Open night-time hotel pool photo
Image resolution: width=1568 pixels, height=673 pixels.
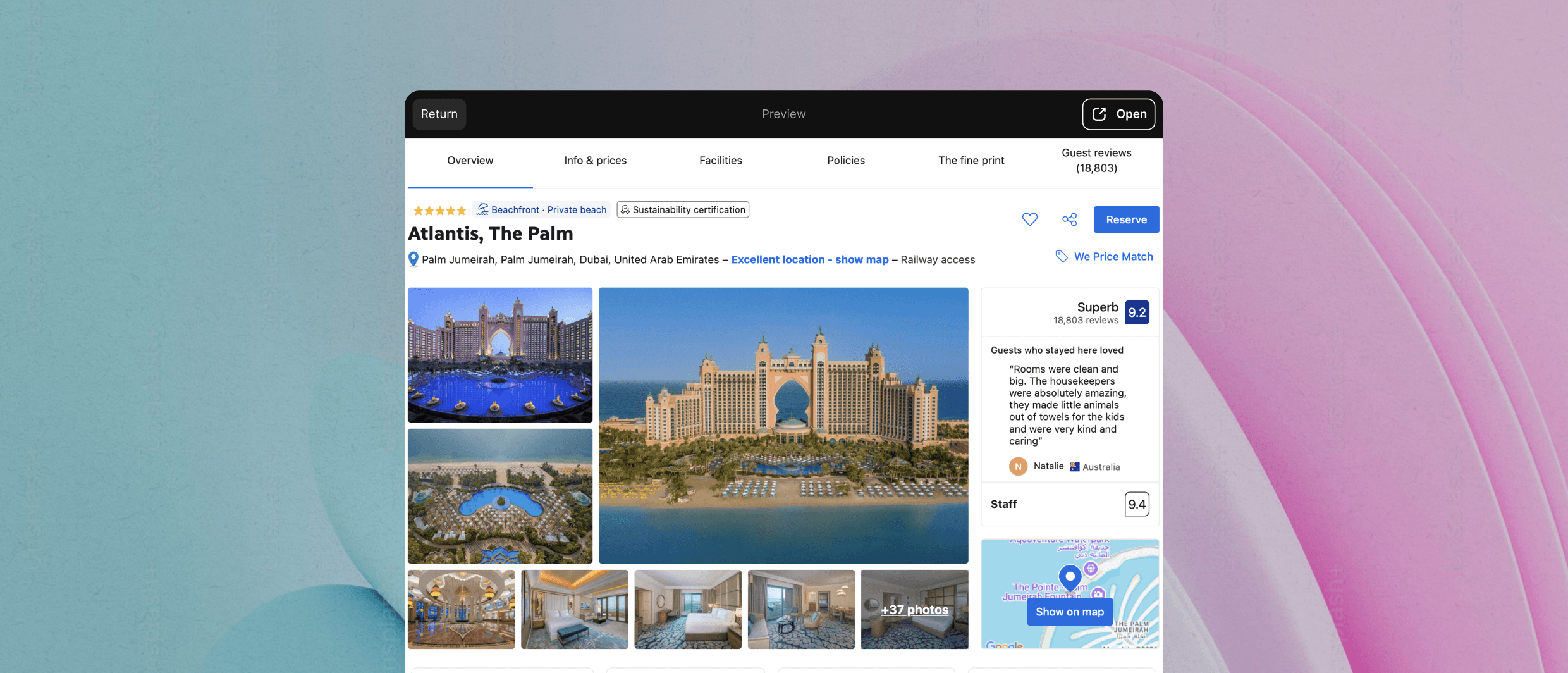tap(500, 355)
